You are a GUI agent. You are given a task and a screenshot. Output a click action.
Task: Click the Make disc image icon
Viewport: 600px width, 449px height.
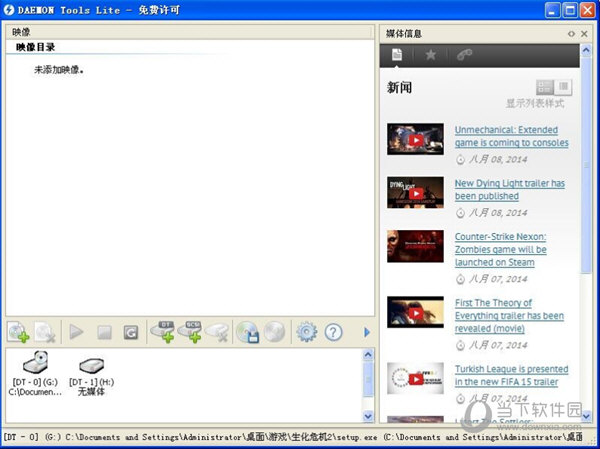coord(248,332)
